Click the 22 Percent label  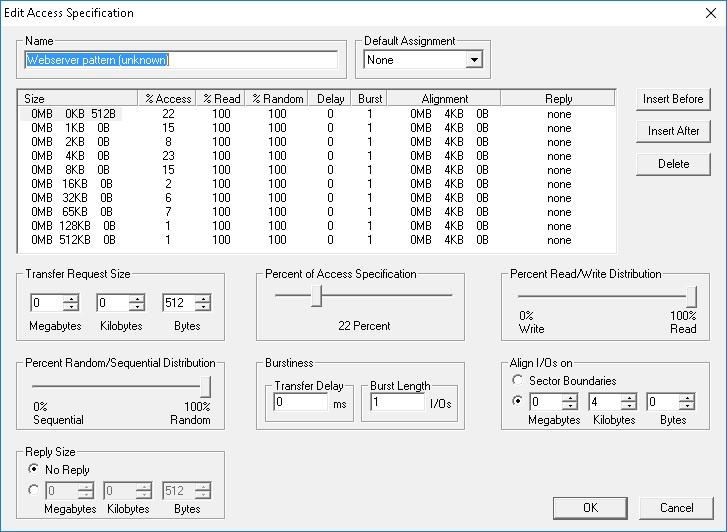[x=364, y=326]
